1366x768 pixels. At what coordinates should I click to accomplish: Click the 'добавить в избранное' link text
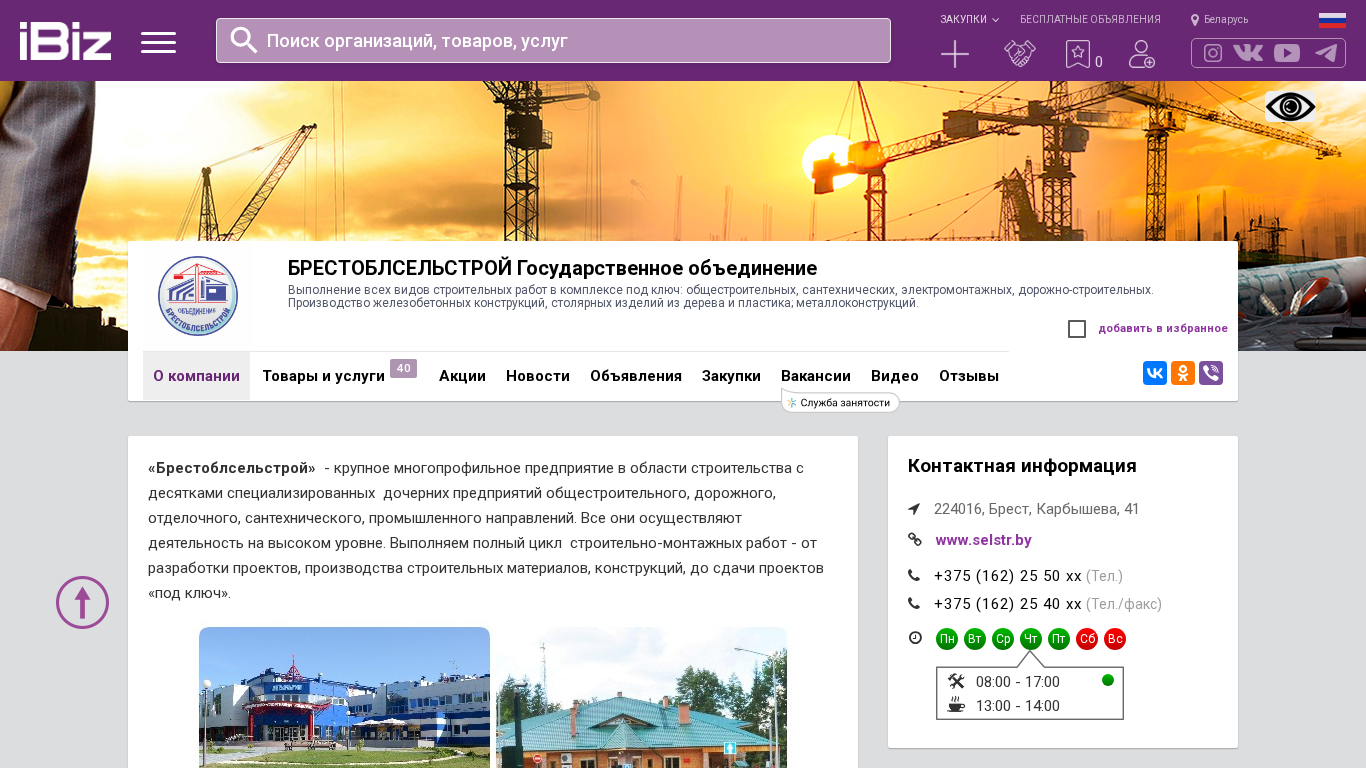coord(1163,329)
